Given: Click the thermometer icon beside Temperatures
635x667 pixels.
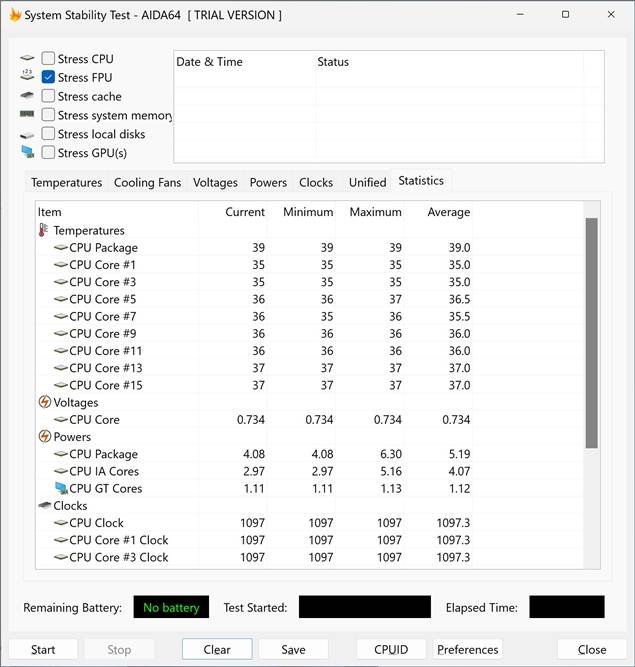Looking at the screenshot, I should point(43,231).
